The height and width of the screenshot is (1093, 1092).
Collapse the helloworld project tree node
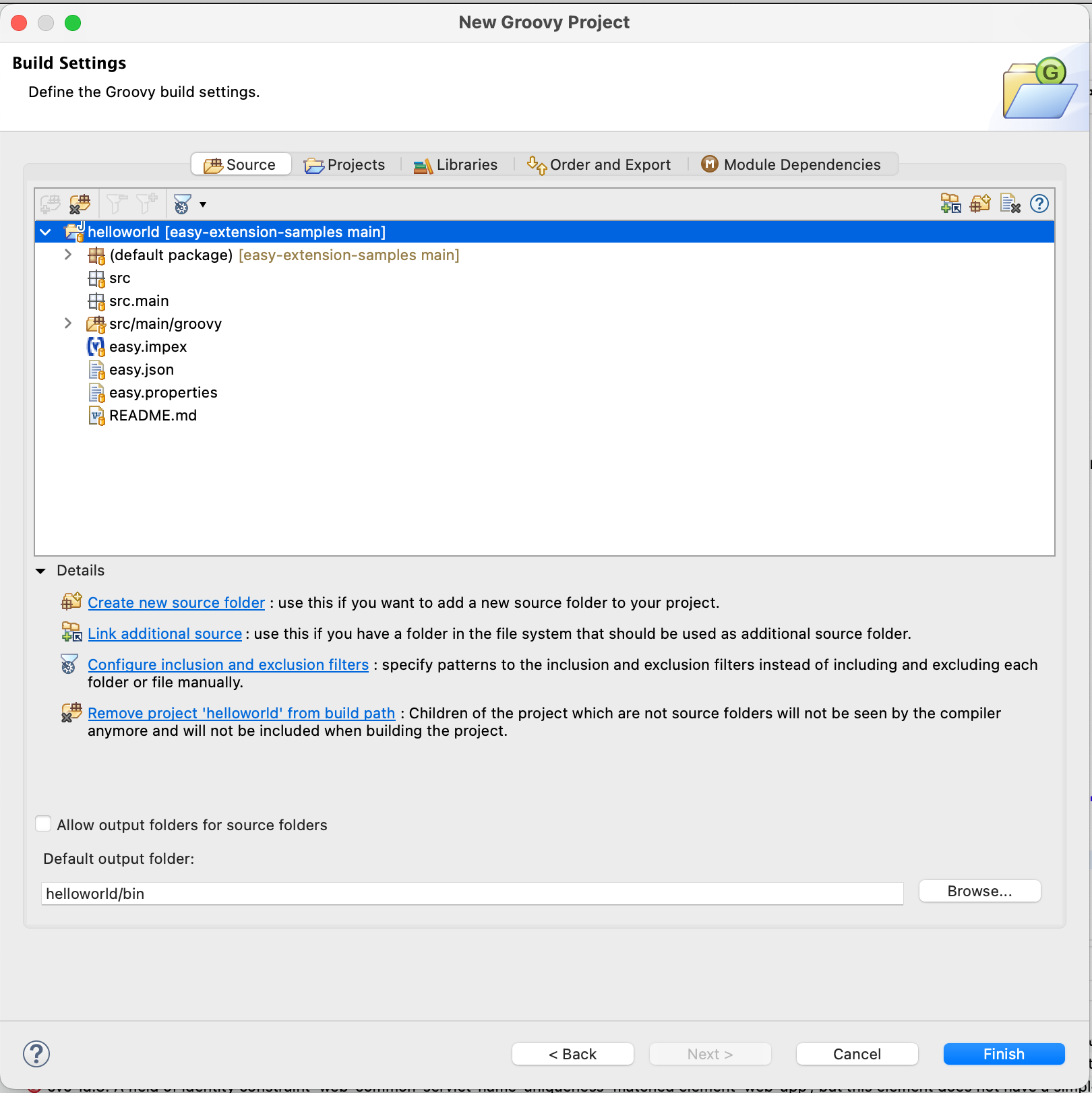point(46,232)
